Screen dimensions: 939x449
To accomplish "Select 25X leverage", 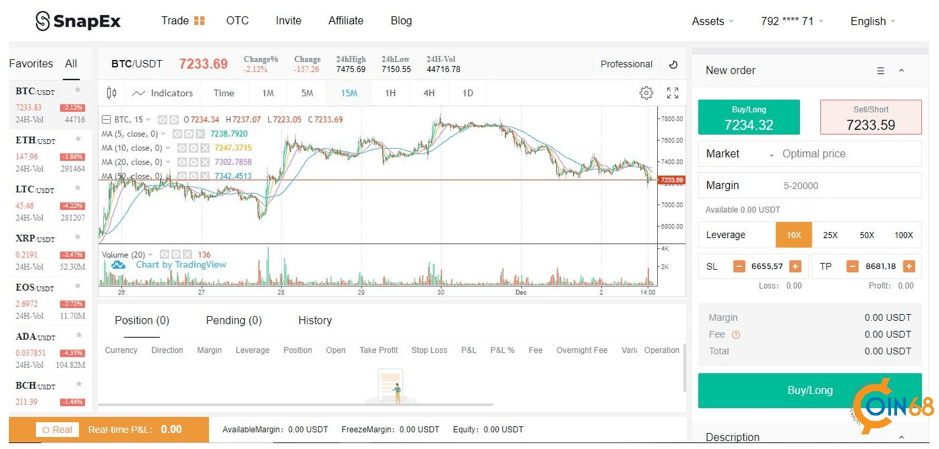I will pyautogui.click(x=830, y=235).
